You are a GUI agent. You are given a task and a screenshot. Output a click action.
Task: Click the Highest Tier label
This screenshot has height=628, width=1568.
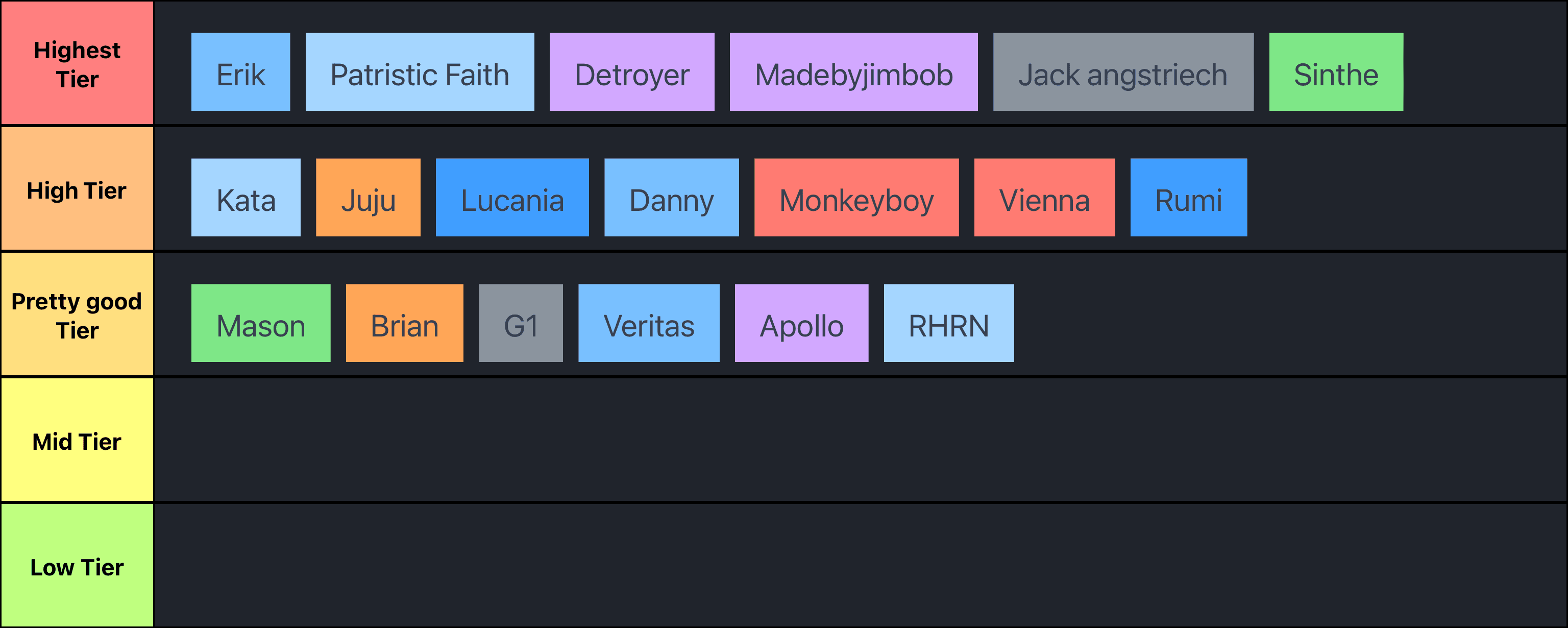[77, 64]
